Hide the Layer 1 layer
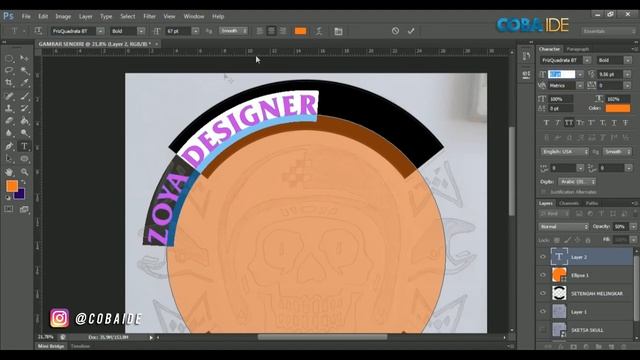The height and width of the screenshot is (360, 640). (x=543, y=312)
